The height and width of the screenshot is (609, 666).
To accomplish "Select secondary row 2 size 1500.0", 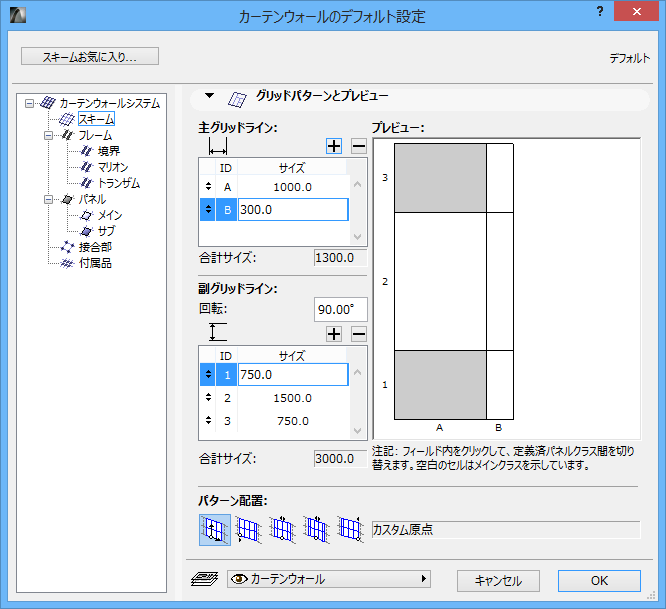I will (x=293, y=398).
